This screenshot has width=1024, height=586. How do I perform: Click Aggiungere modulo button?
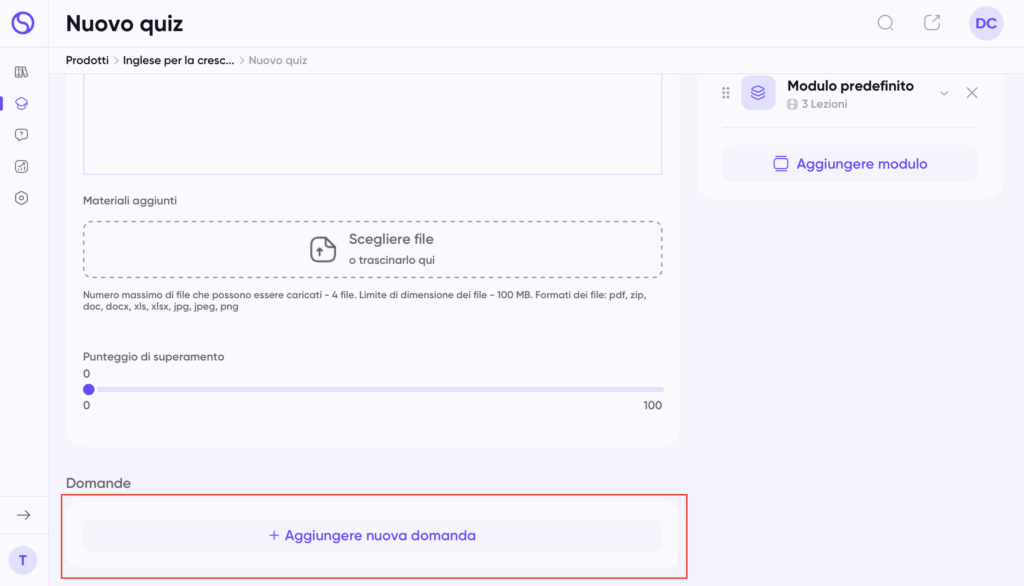850,164
